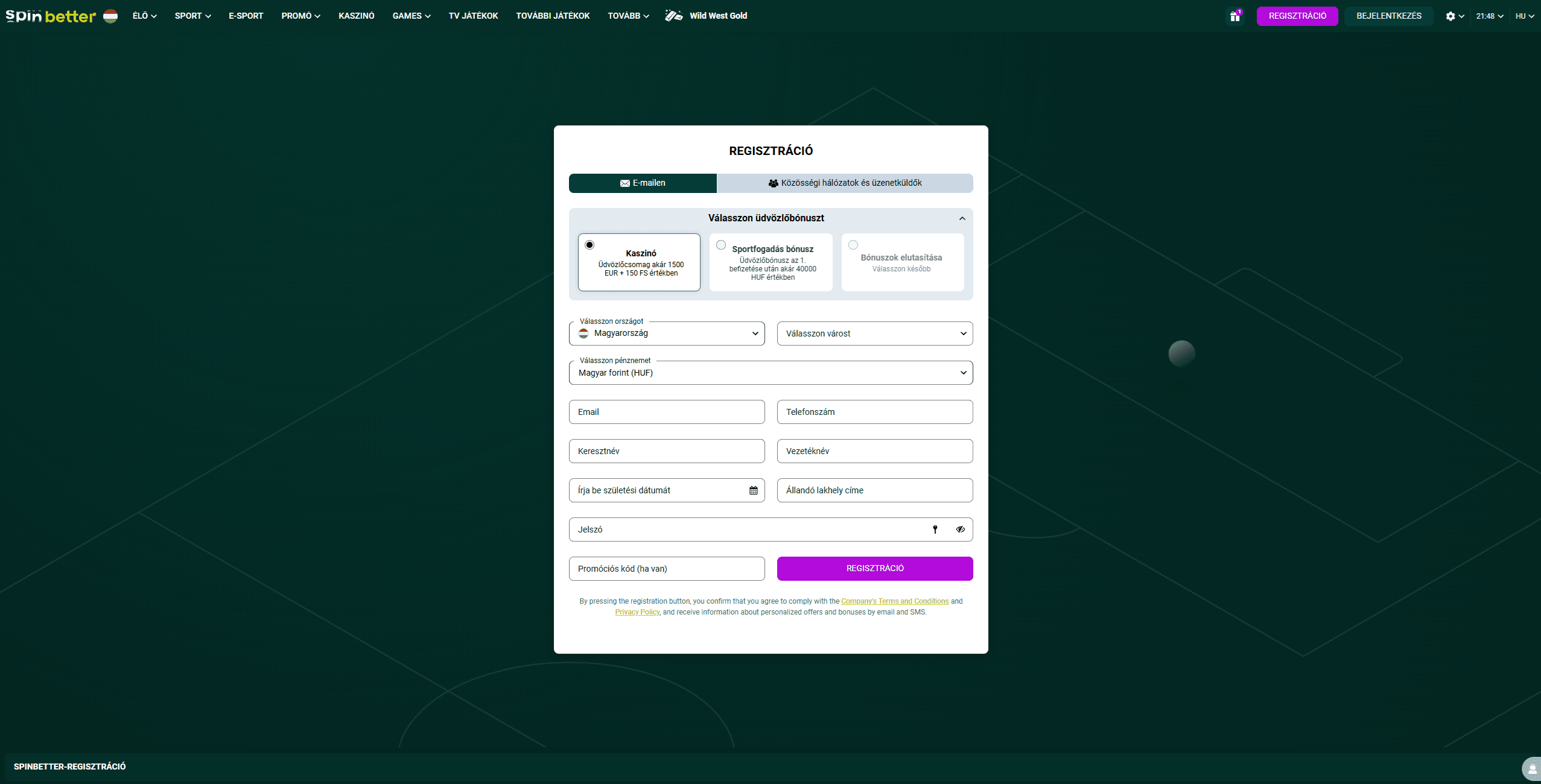Toggle password visibility eye icon
Image resolution: width=1541 pixels, height=784 pixels.
[x=960, y=530]
